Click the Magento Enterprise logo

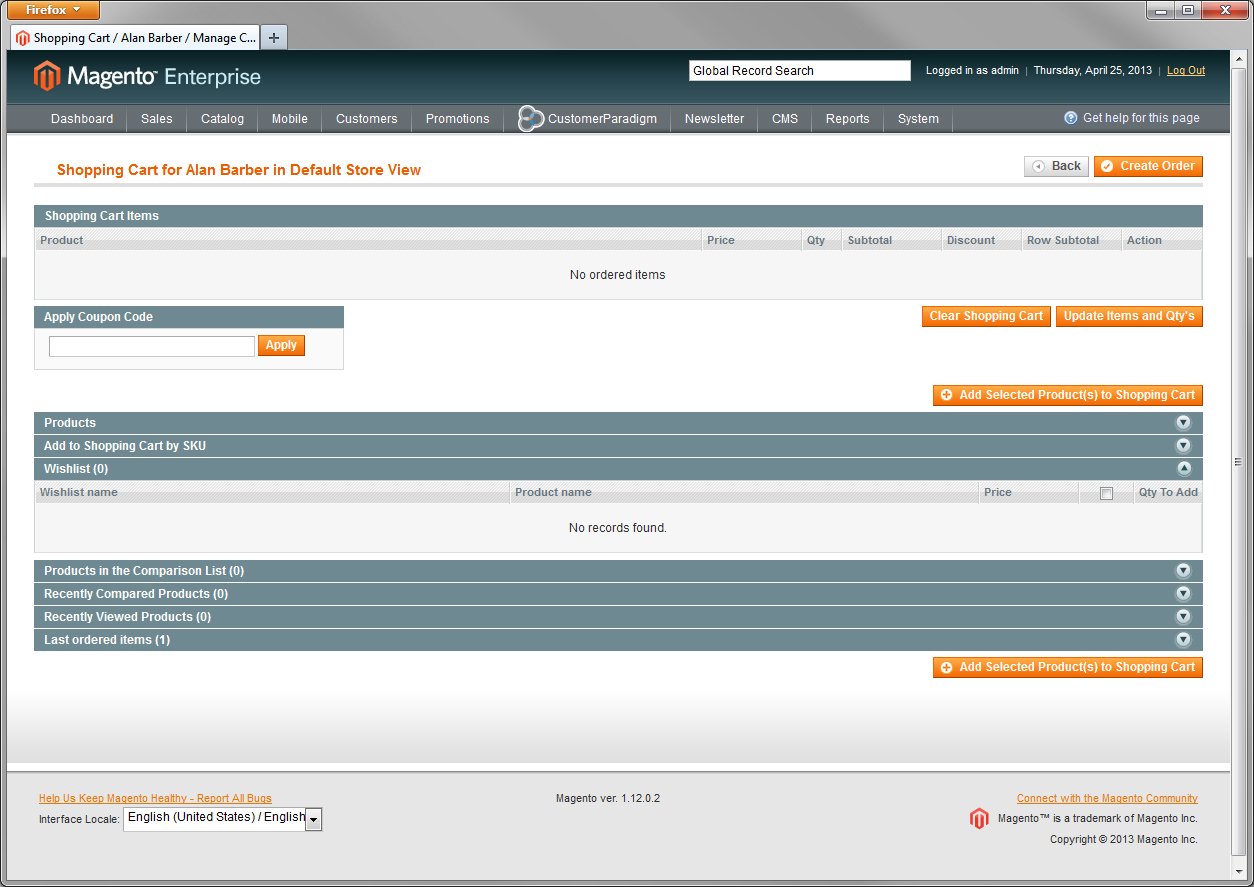(x=147, y=76)
